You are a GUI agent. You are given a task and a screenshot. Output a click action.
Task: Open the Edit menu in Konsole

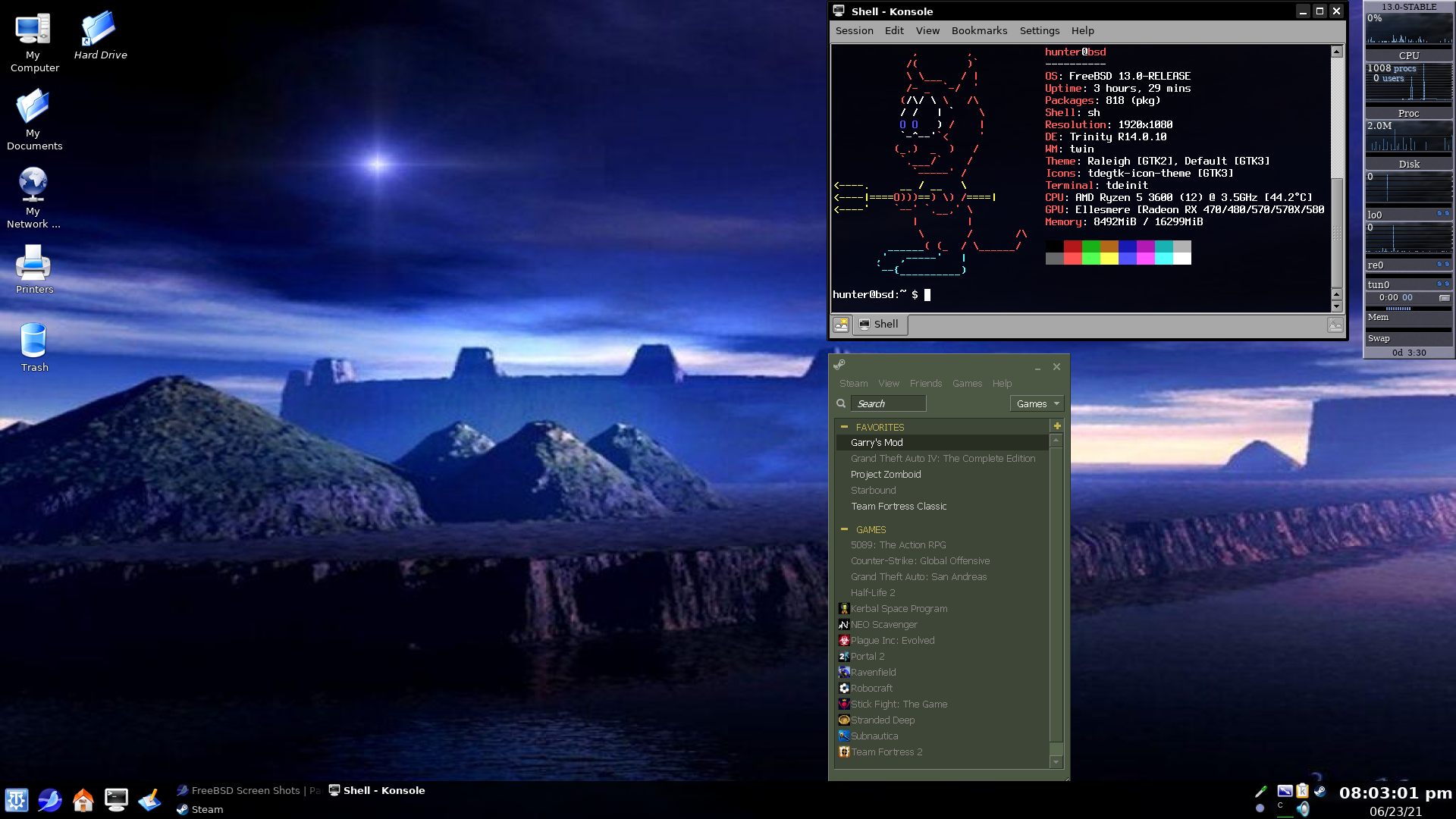pyautogui.click(x=894, y=30)
